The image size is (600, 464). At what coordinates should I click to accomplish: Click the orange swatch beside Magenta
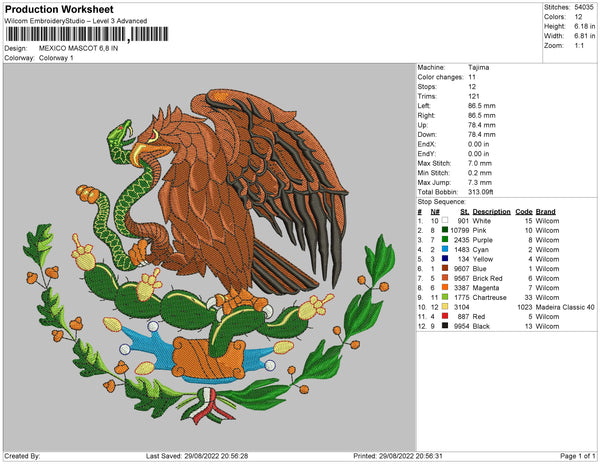pos(445,287)
